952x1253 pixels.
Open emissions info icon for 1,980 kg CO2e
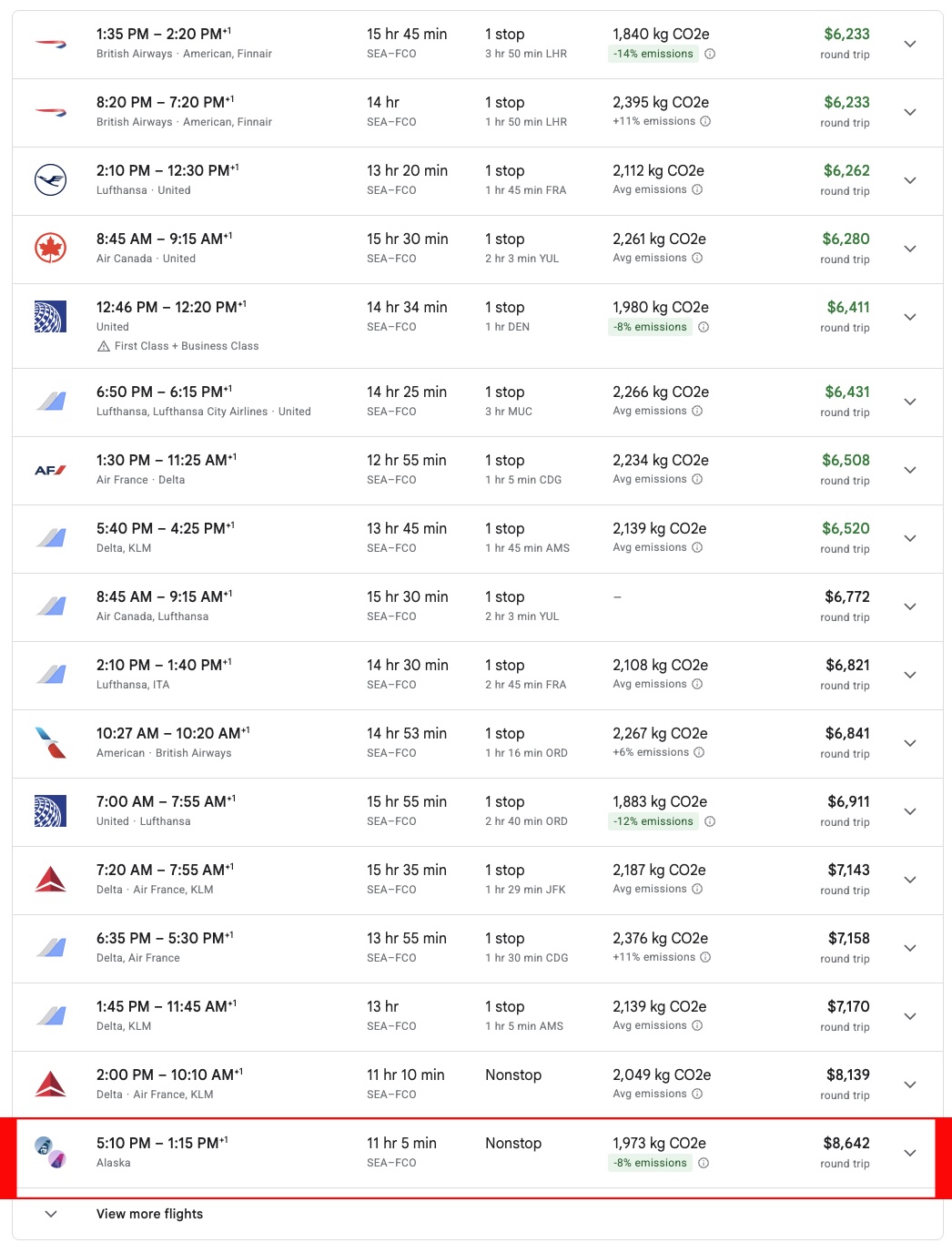704,327
